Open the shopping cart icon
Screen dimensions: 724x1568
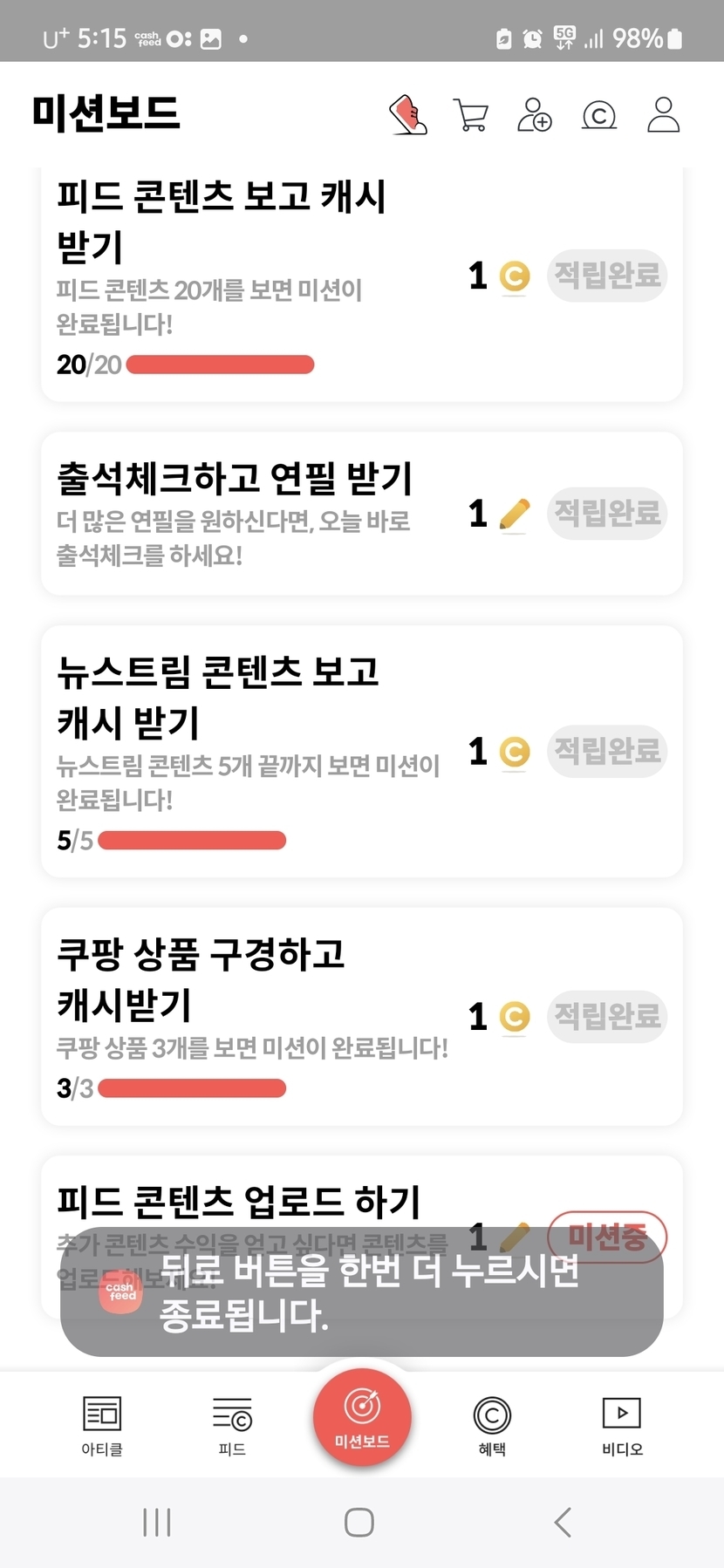[470, 115]
